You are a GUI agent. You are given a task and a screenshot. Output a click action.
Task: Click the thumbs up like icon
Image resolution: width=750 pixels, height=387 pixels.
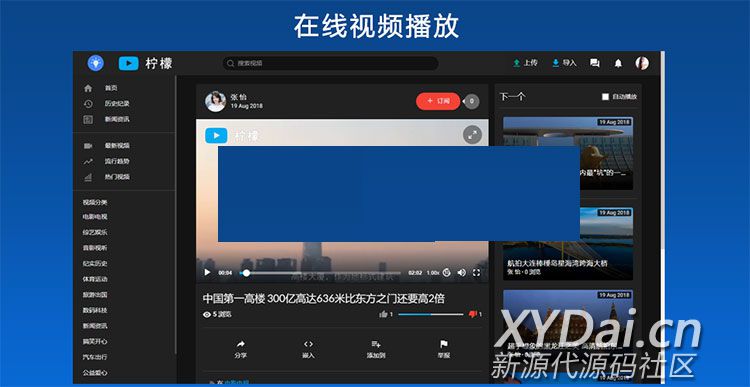383,314
